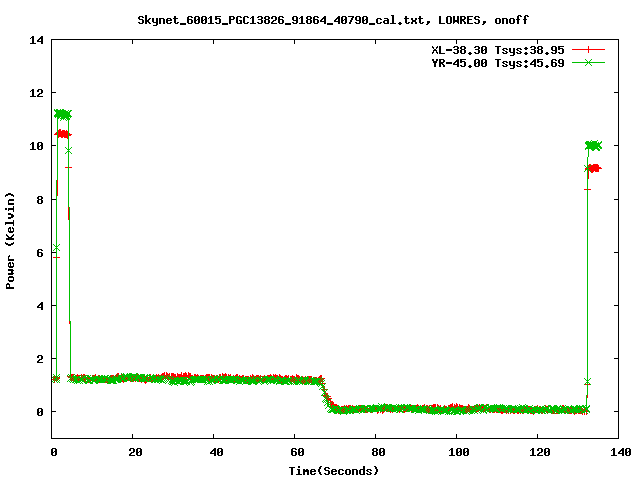The height and width of the screenshot is (480, 640).
Task: Click y-axis tick label 10
Action: point(36,146)
